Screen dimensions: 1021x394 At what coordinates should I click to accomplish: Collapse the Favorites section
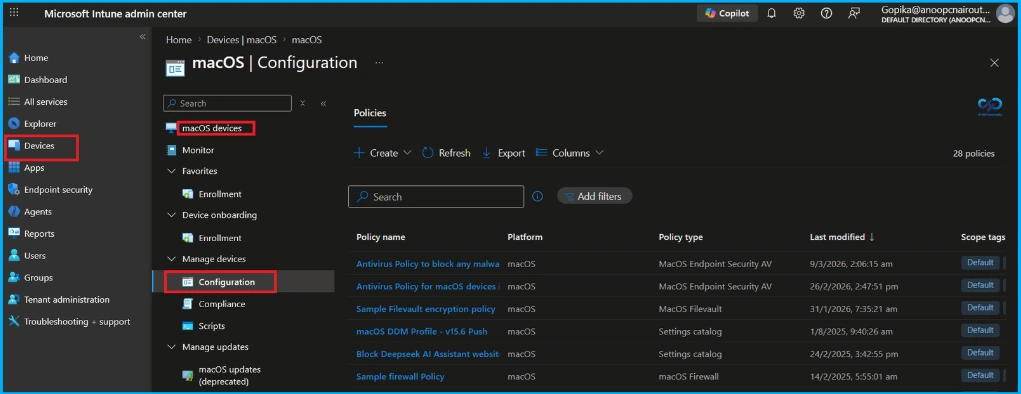click(x=171, y=171)
